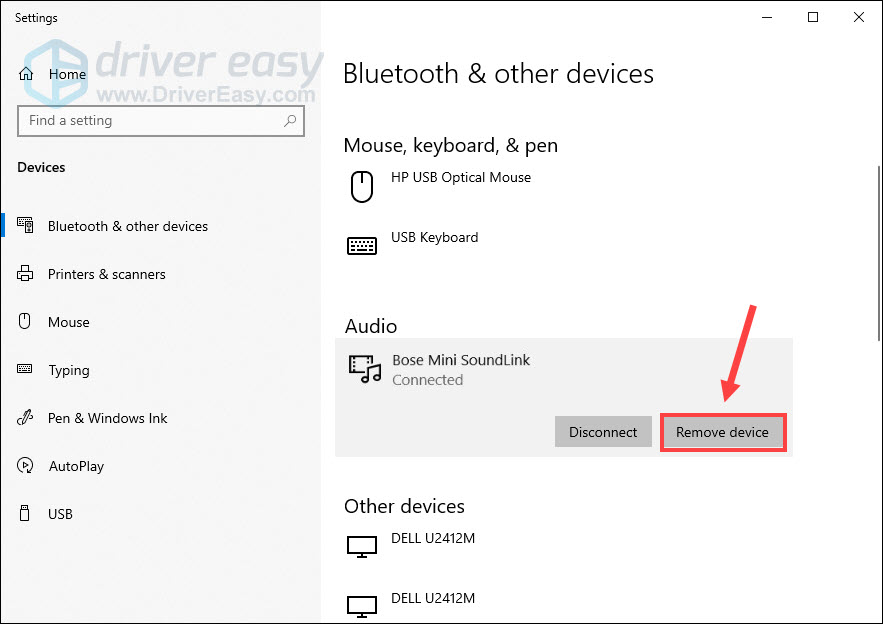Click the USB drive icon in sidebar
Viewport: 883px width, 624px height.
pos(26,514)
